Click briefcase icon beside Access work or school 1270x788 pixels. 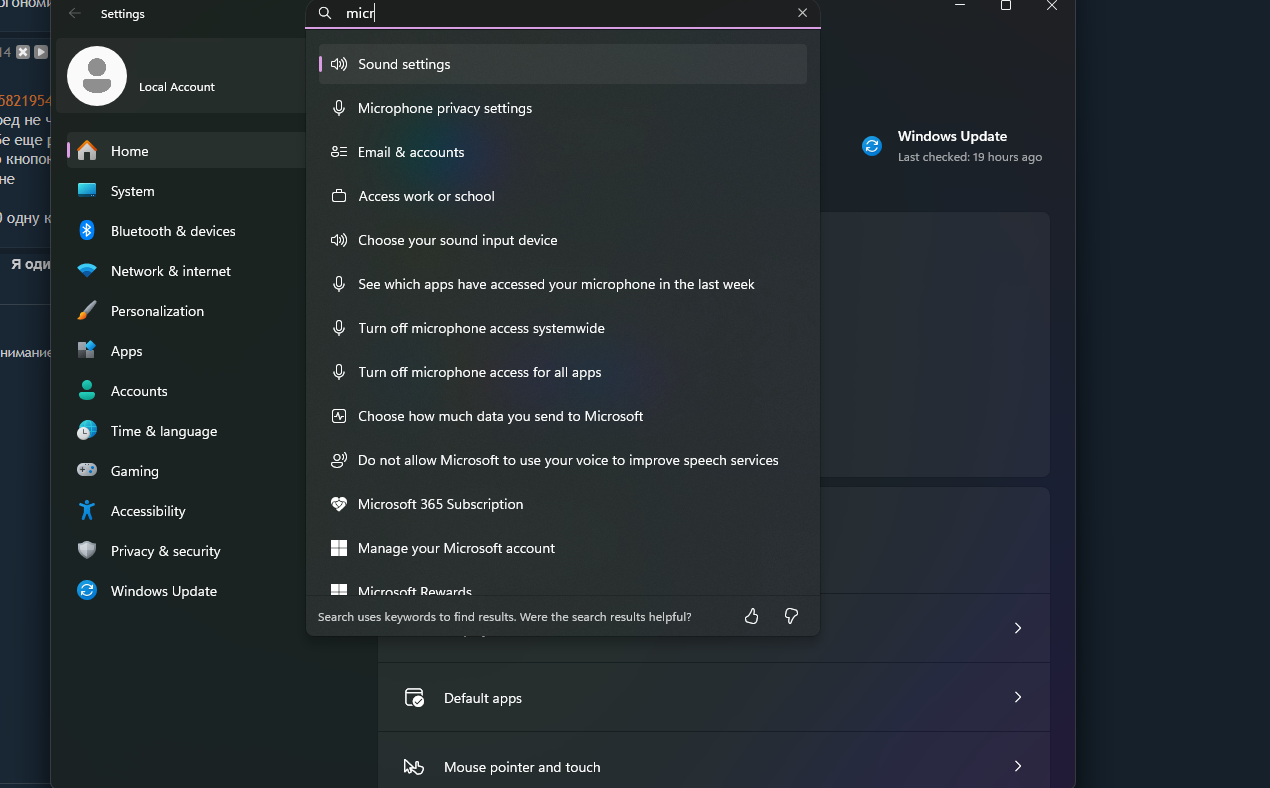coord(339,196)
